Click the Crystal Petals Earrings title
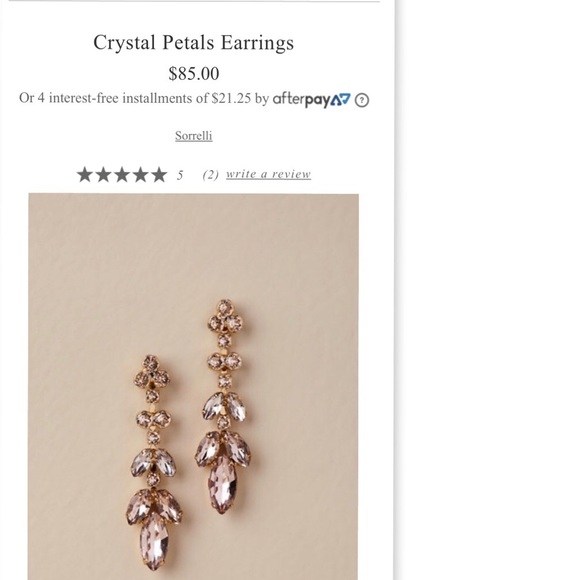580x580 pixels. pyautogui.click(x=193, y=43)
